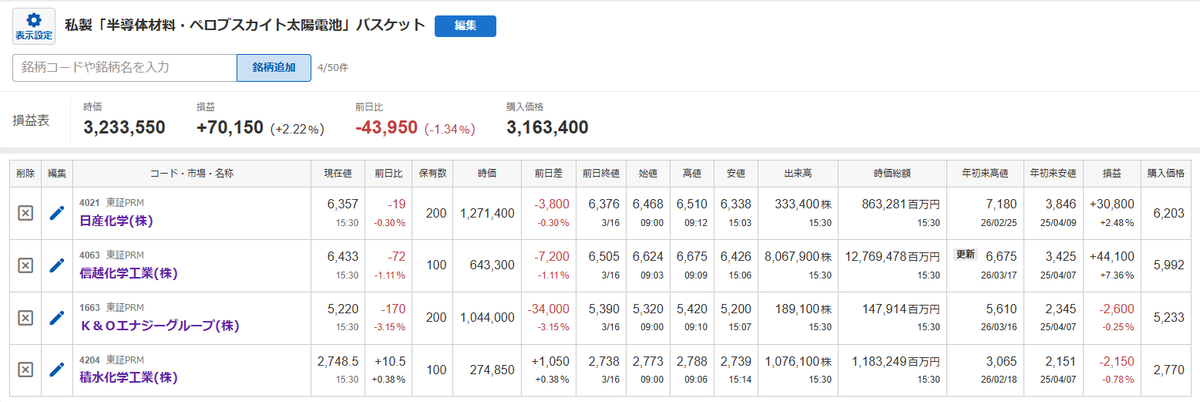Click the コード・市場・名称 column header
Viewport: 1200px width, 402px height.
pyautogui.click(x=192, y=173)
